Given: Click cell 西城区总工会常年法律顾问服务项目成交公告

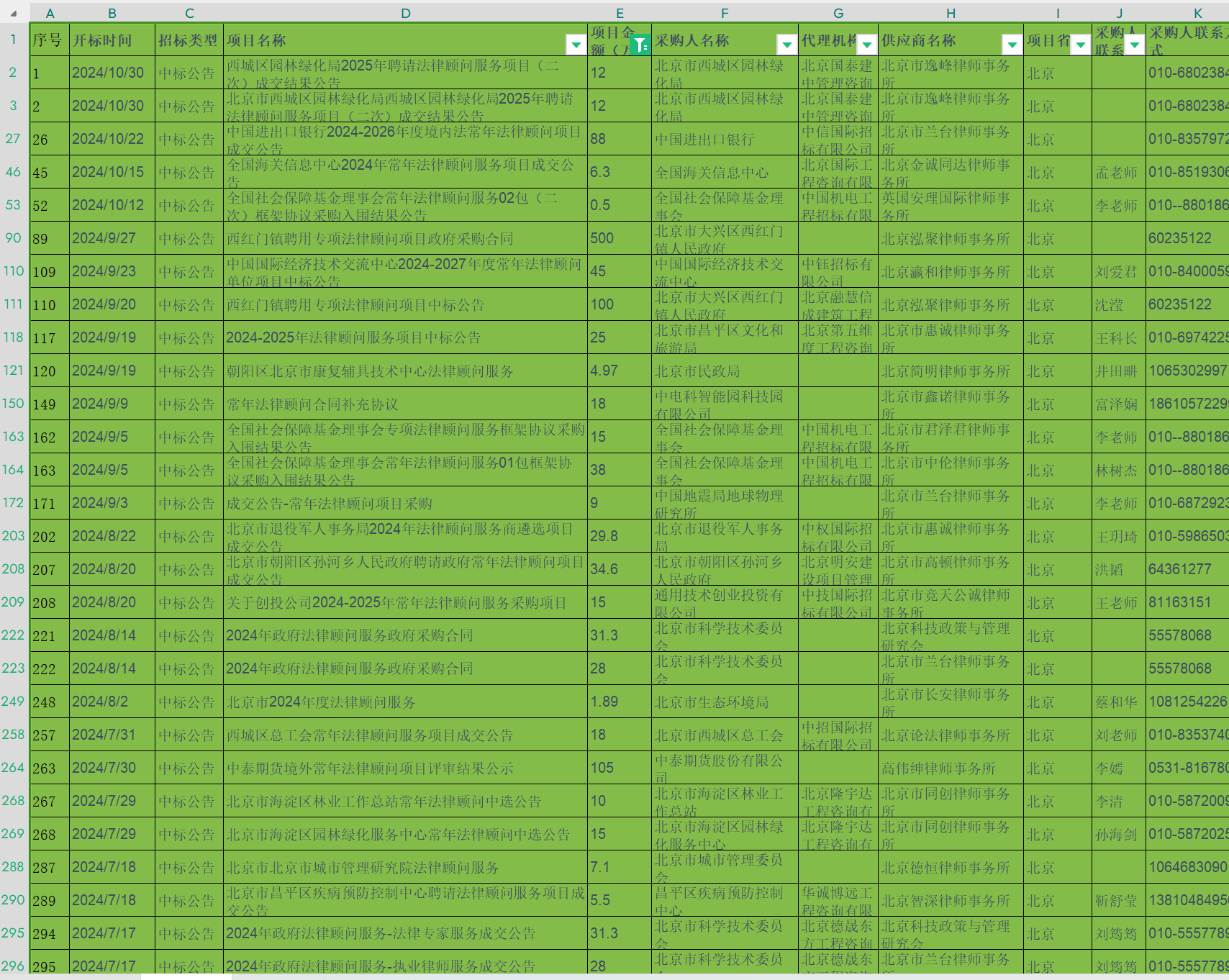Looking at the screenshot, I should pos(406,735).
